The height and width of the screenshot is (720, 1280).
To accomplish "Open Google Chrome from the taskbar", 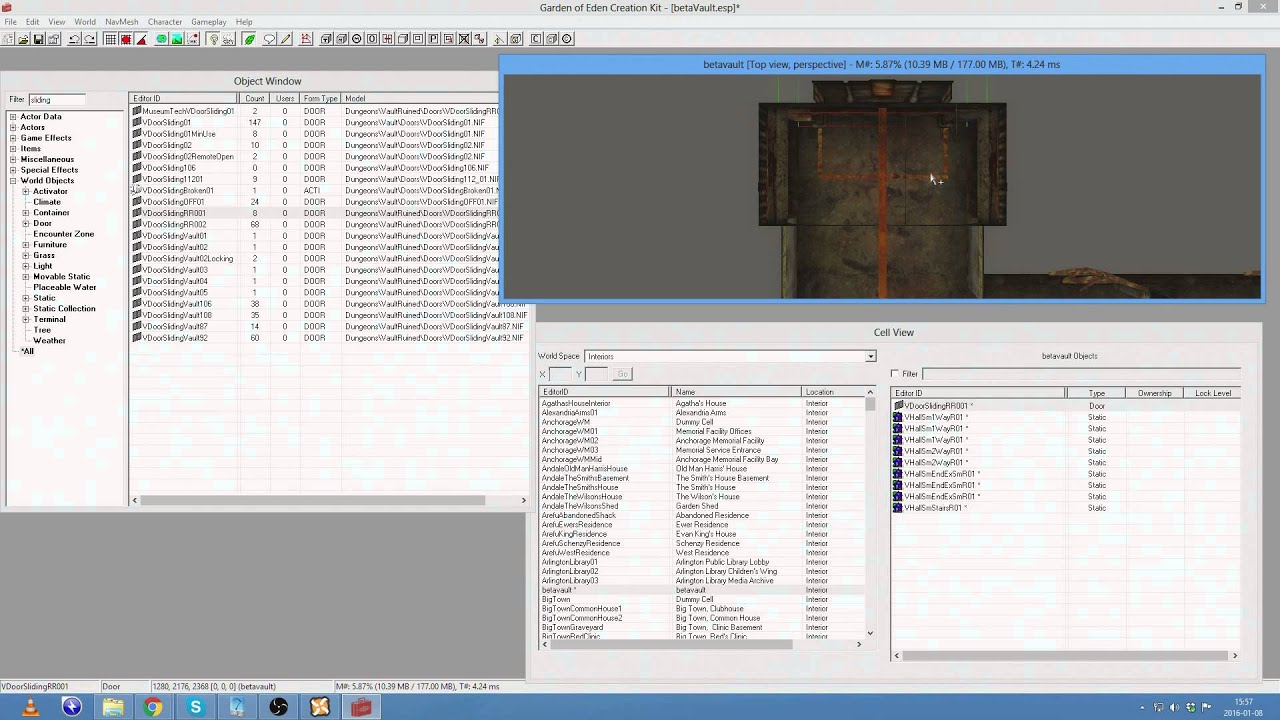I will pyautogui.click(x=153, y=707).
